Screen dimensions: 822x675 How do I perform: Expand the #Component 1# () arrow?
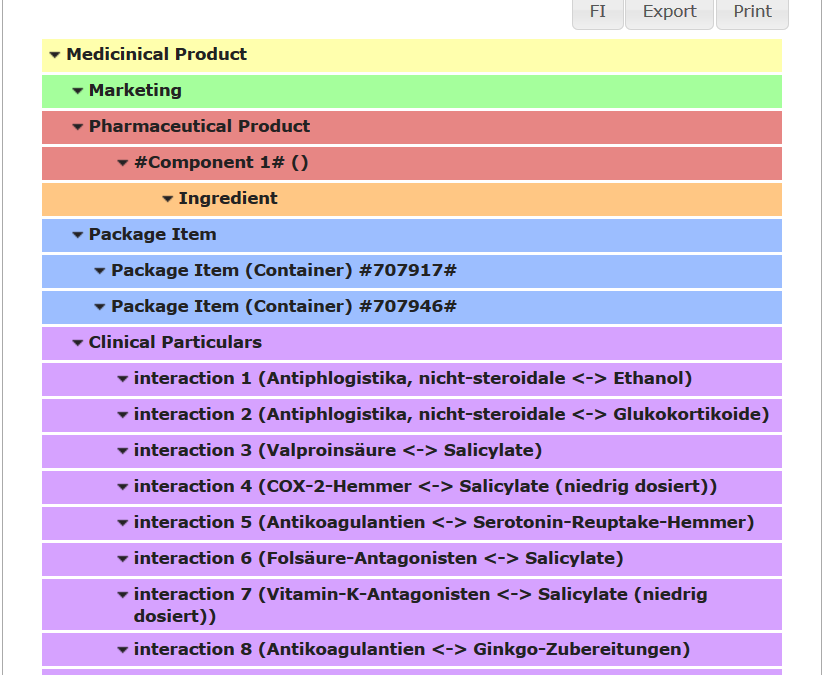pos(123,163)
